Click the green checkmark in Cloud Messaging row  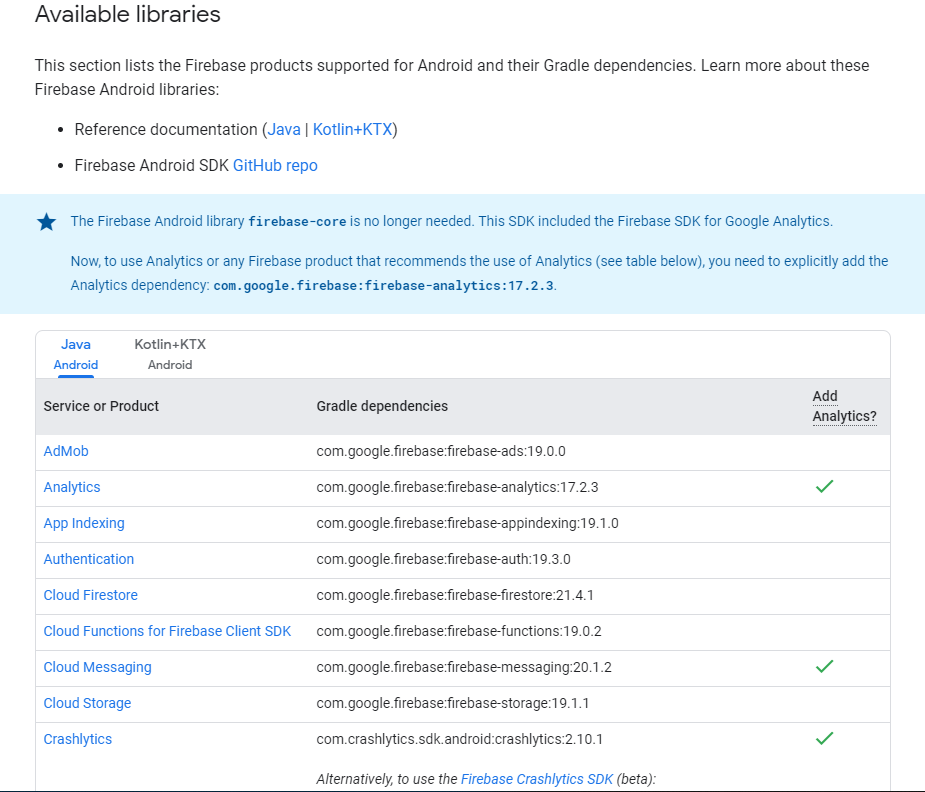pyautogui.click(x=824, y=666)
